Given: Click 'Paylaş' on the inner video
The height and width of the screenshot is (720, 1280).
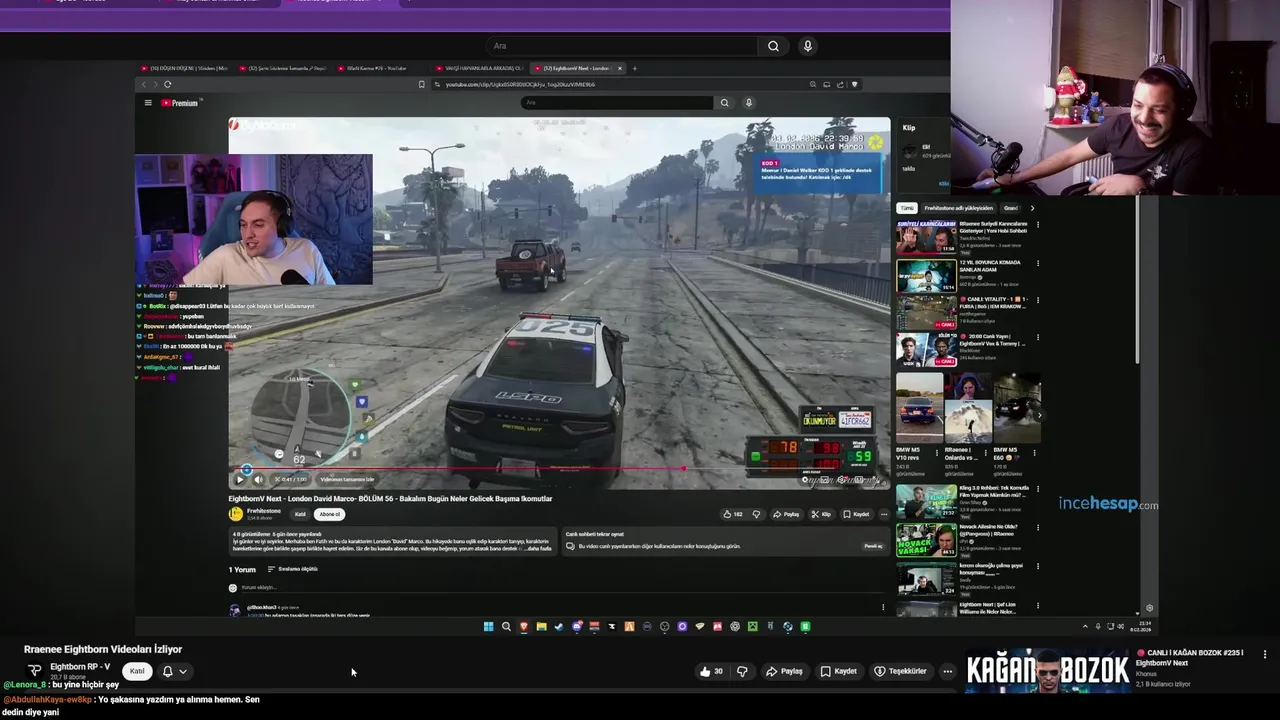Looking at the screenshot, I should [786, 514].
